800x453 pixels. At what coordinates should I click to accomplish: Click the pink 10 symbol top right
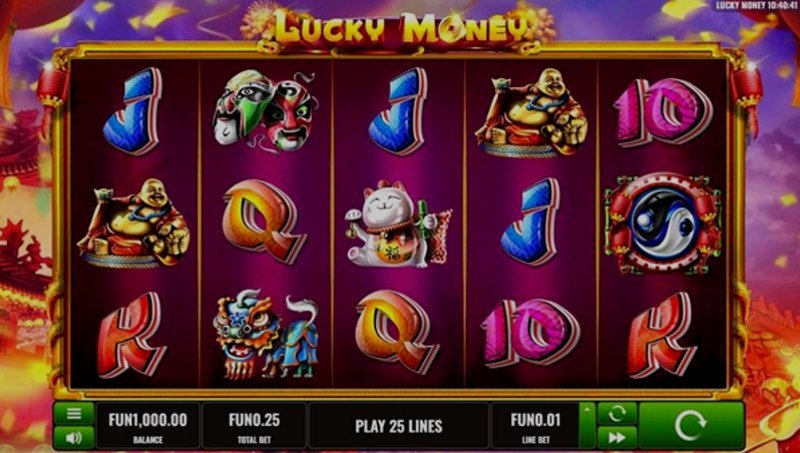click(x=663, y=112)
